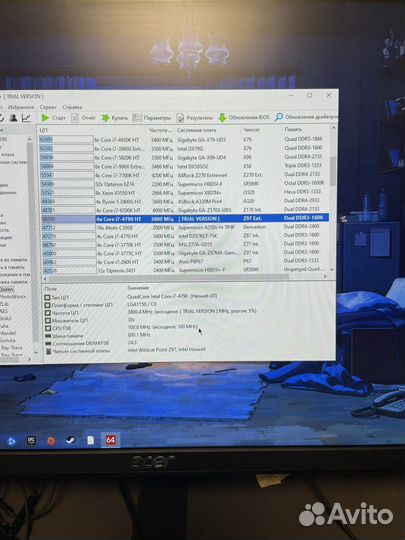The height and width of the screenshot is (540, 405).
Task: Select the Queen benchmark in the tree
Action: [7, 289]
